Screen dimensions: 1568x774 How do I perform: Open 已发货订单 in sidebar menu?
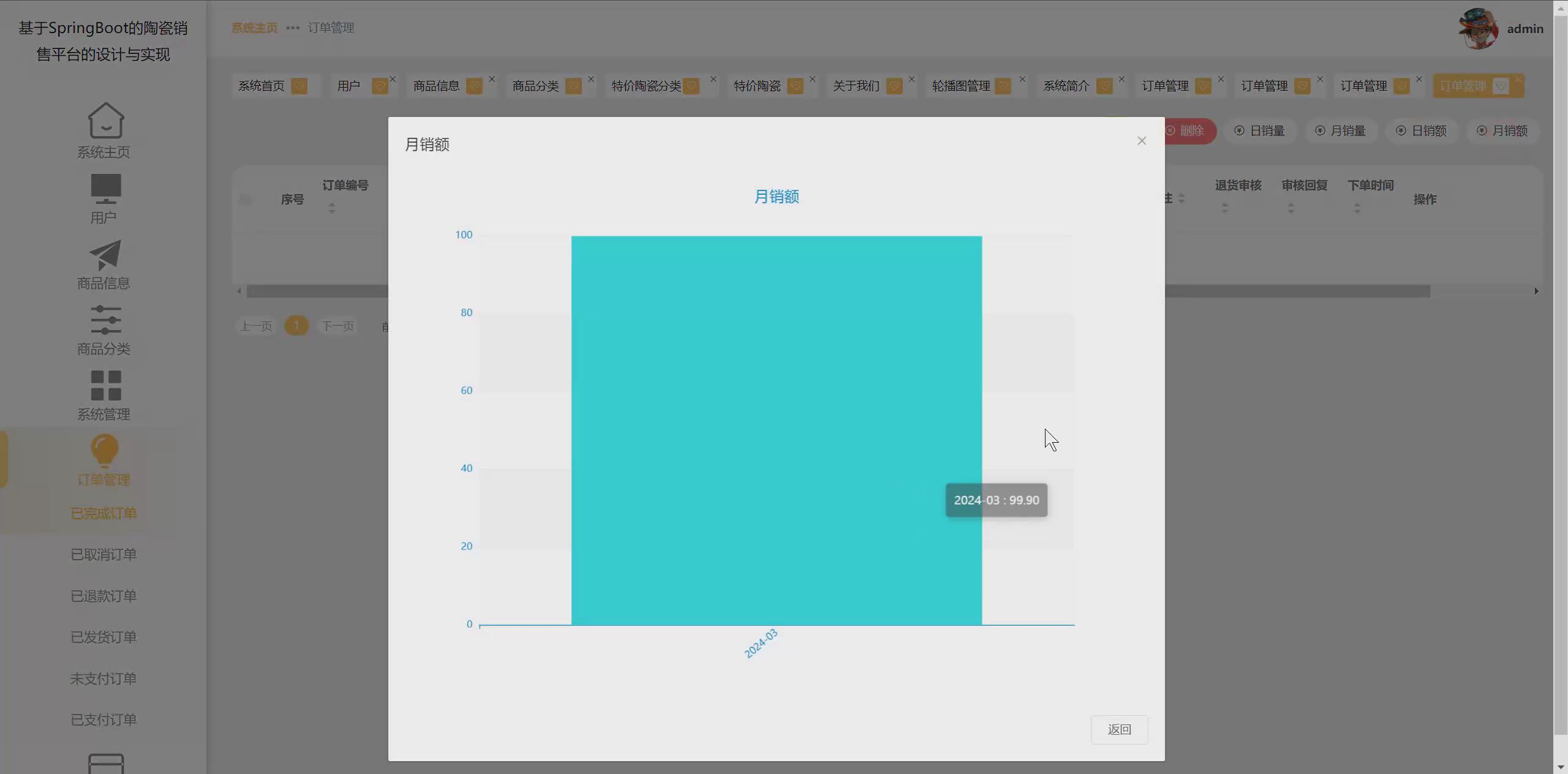104,637
